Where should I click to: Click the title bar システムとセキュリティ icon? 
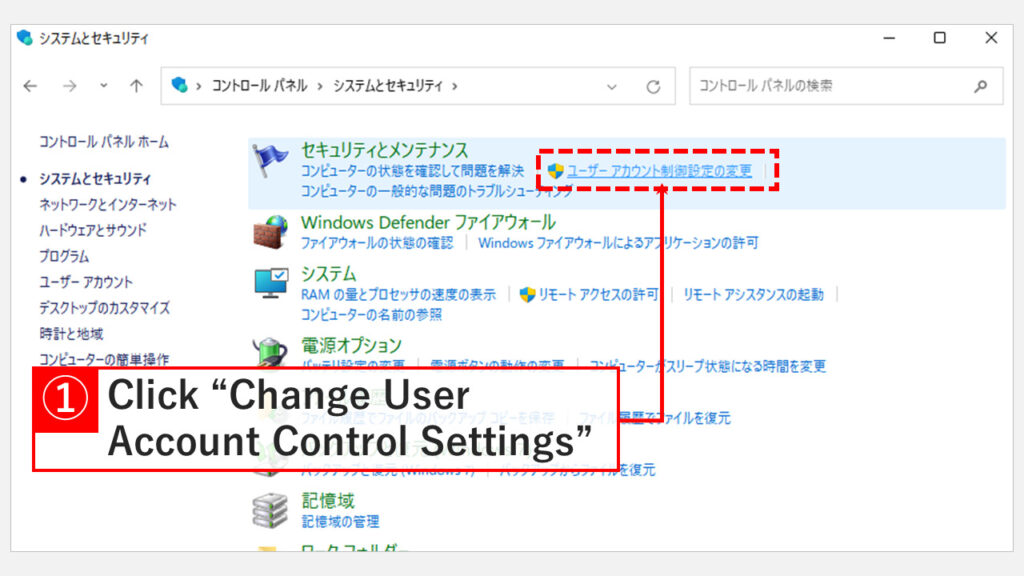click(25, 38)
